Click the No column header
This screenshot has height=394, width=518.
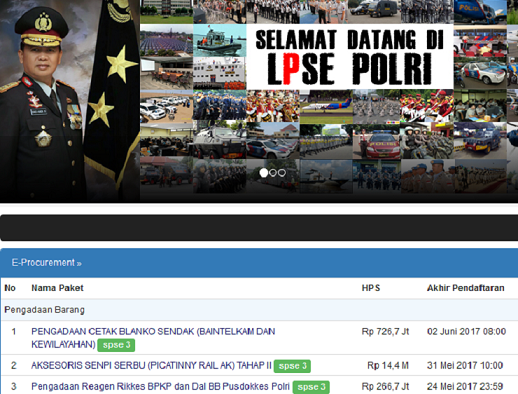(10, 288)
